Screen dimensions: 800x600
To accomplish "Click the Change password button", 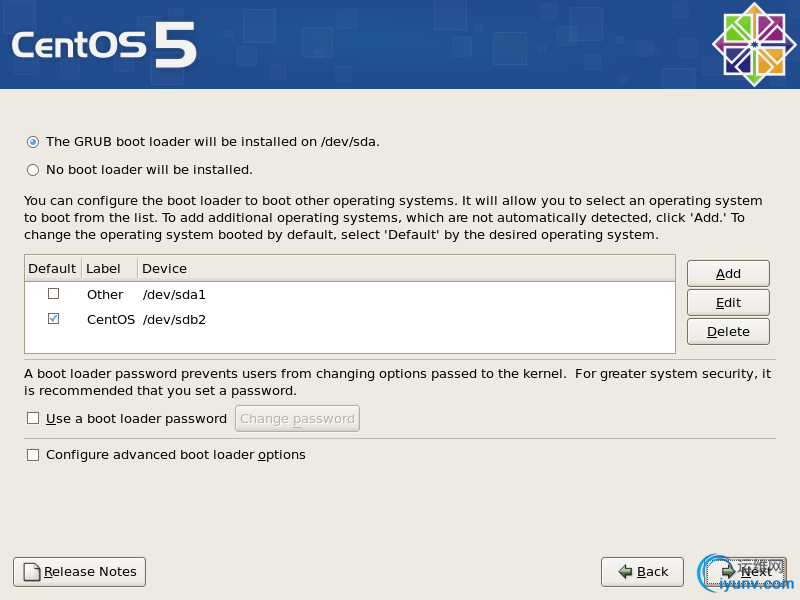I will tap(297, 418).
